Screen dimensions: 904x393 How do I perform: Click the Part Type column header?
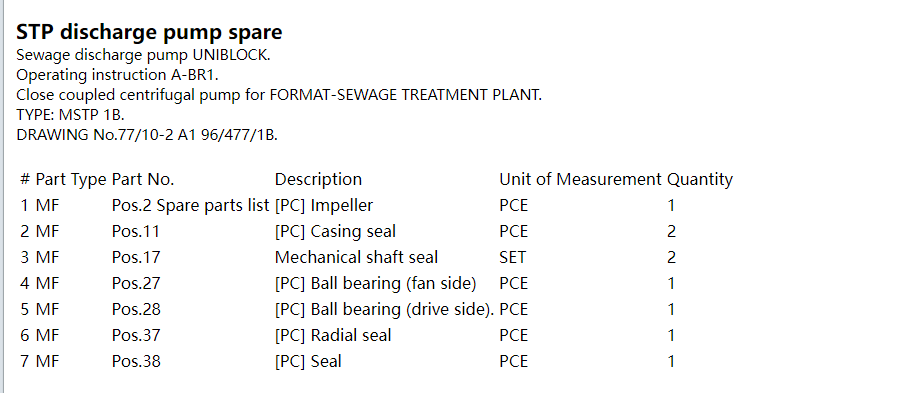(x=71, y=179)
